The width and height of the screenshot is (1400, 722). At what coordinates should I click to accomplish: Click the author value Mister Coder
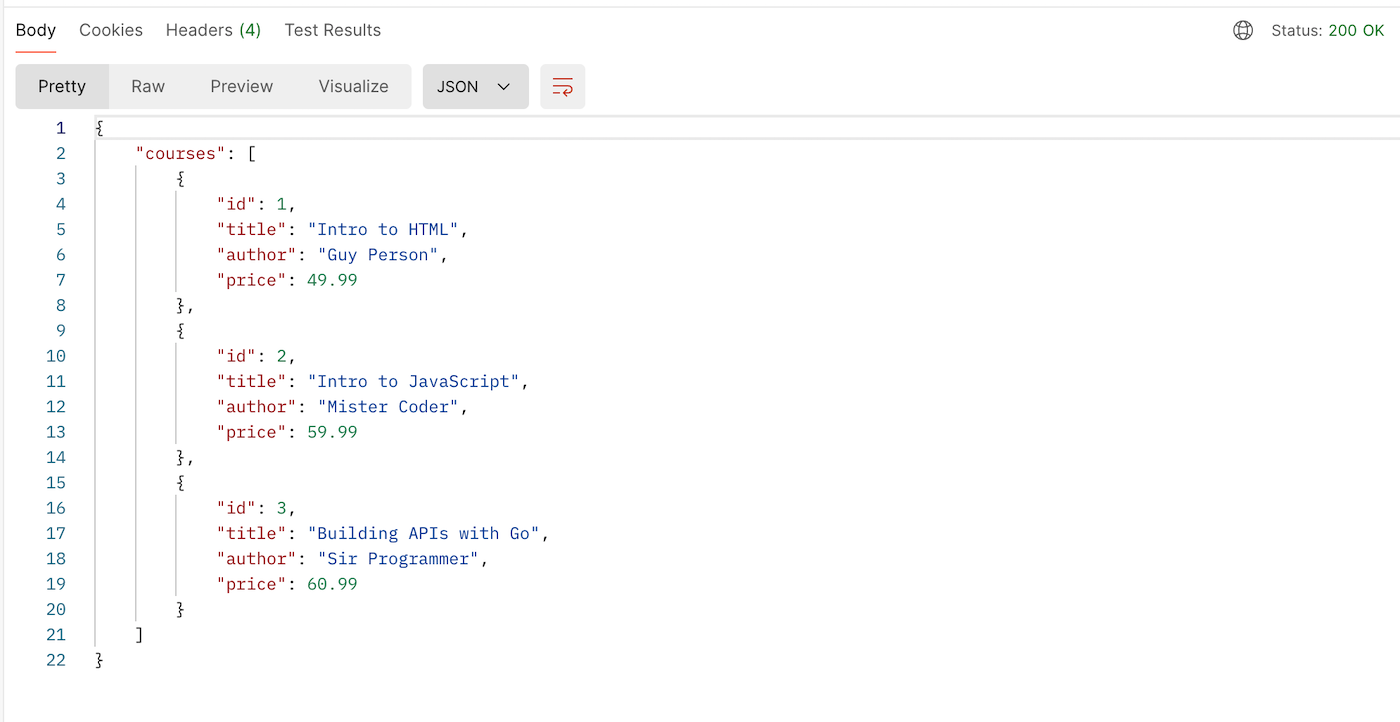[x=388, y=406]
